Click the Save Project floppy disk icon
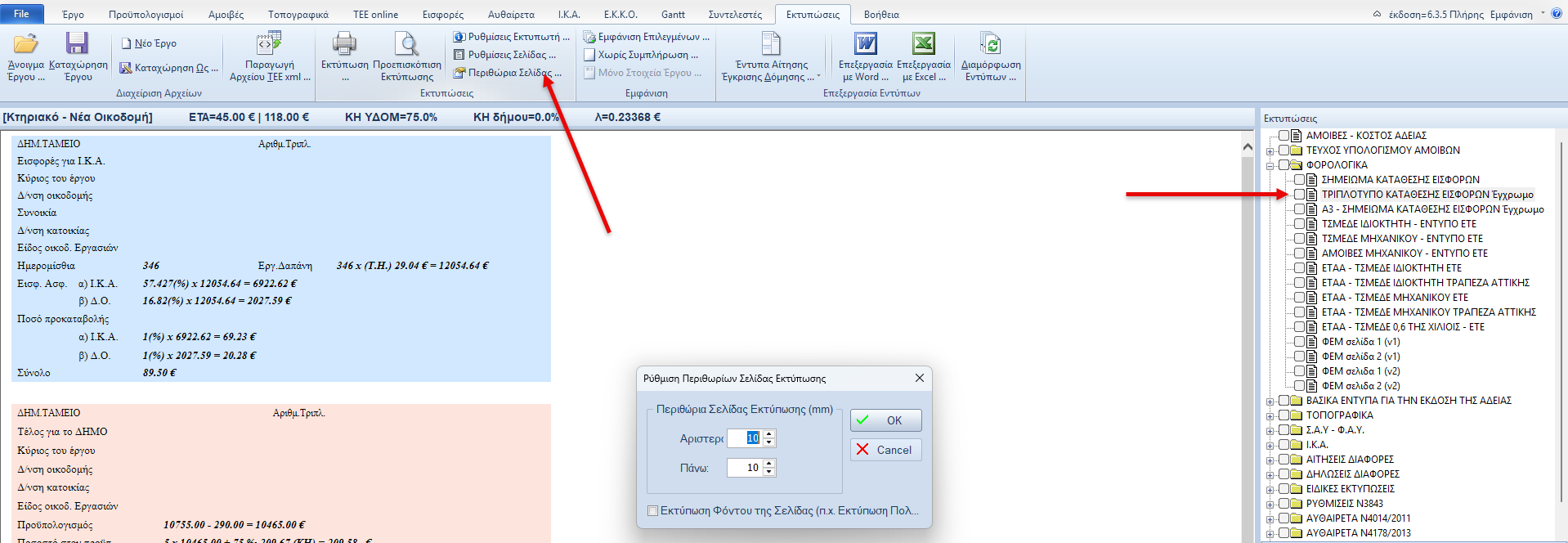This screenshot has width=1568, height=543. click(78, 44)
